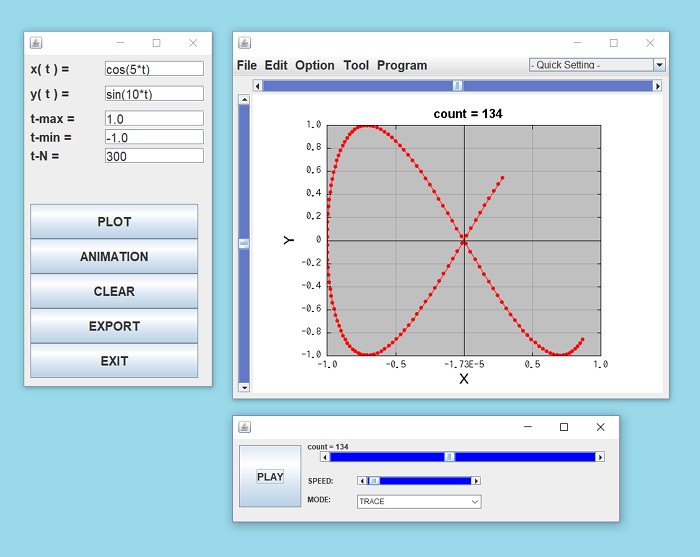Click the graph's vertical scrollbar up arrow
This screenshot has height=557, width=700.
pyautogui.click(x=244, y=100)
